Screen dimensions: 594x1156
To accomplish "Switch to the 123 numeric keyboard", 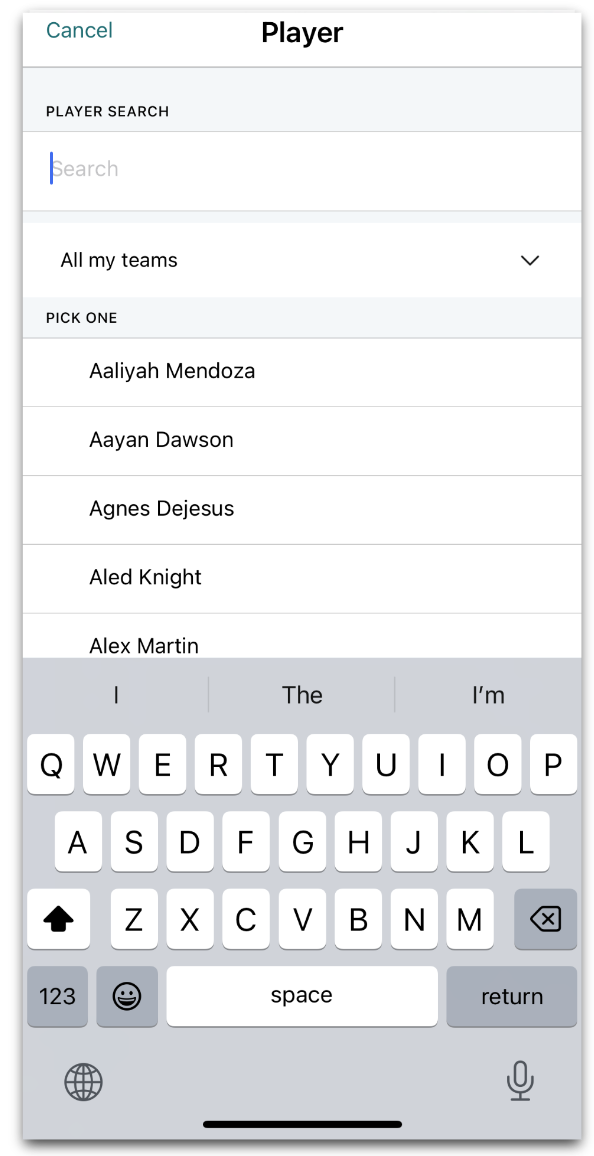I will (57, 997).
